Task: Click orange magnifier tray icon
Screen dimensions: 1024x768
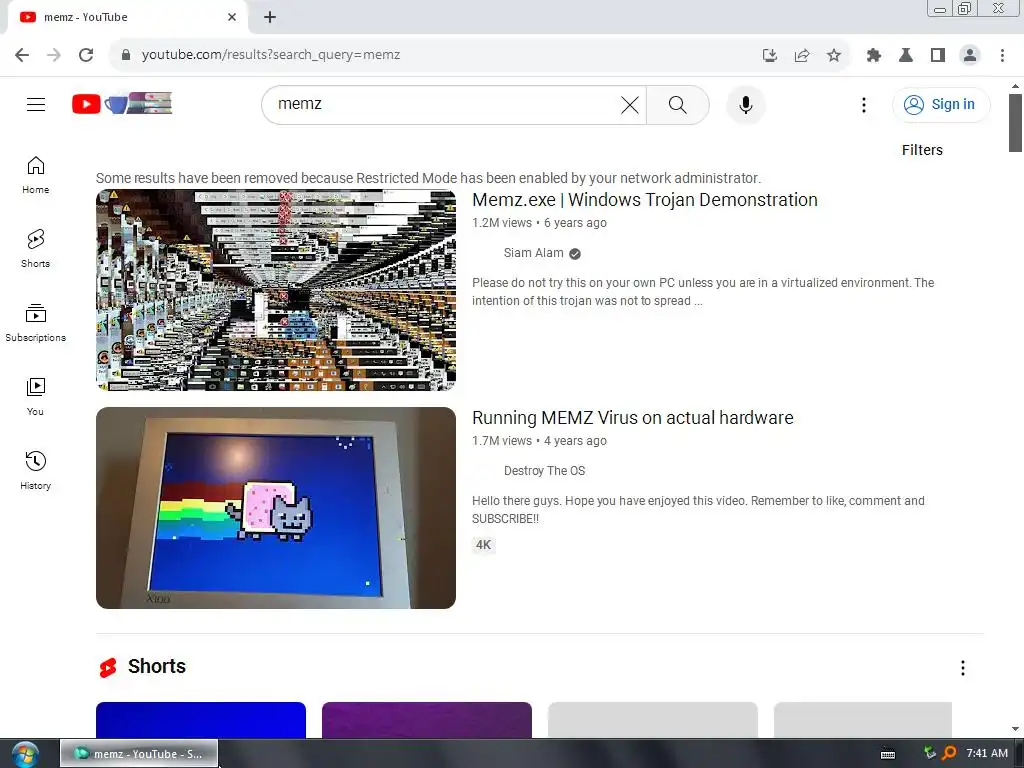Action: (949, 753)
